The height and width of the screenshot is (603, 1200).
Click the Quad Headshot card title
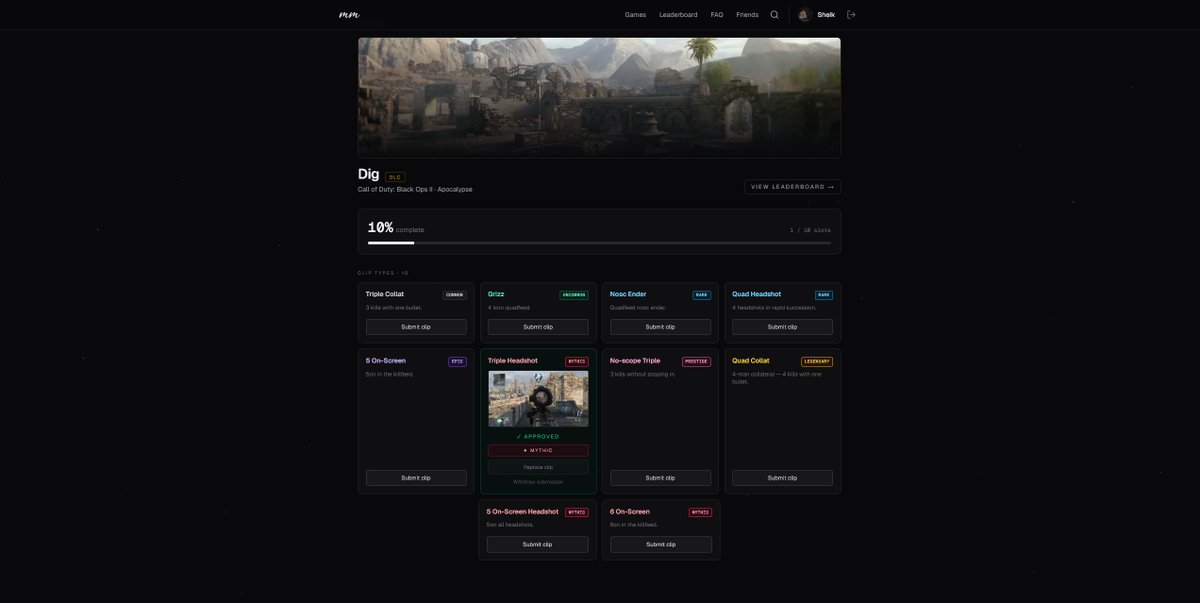tap(757, 294)
